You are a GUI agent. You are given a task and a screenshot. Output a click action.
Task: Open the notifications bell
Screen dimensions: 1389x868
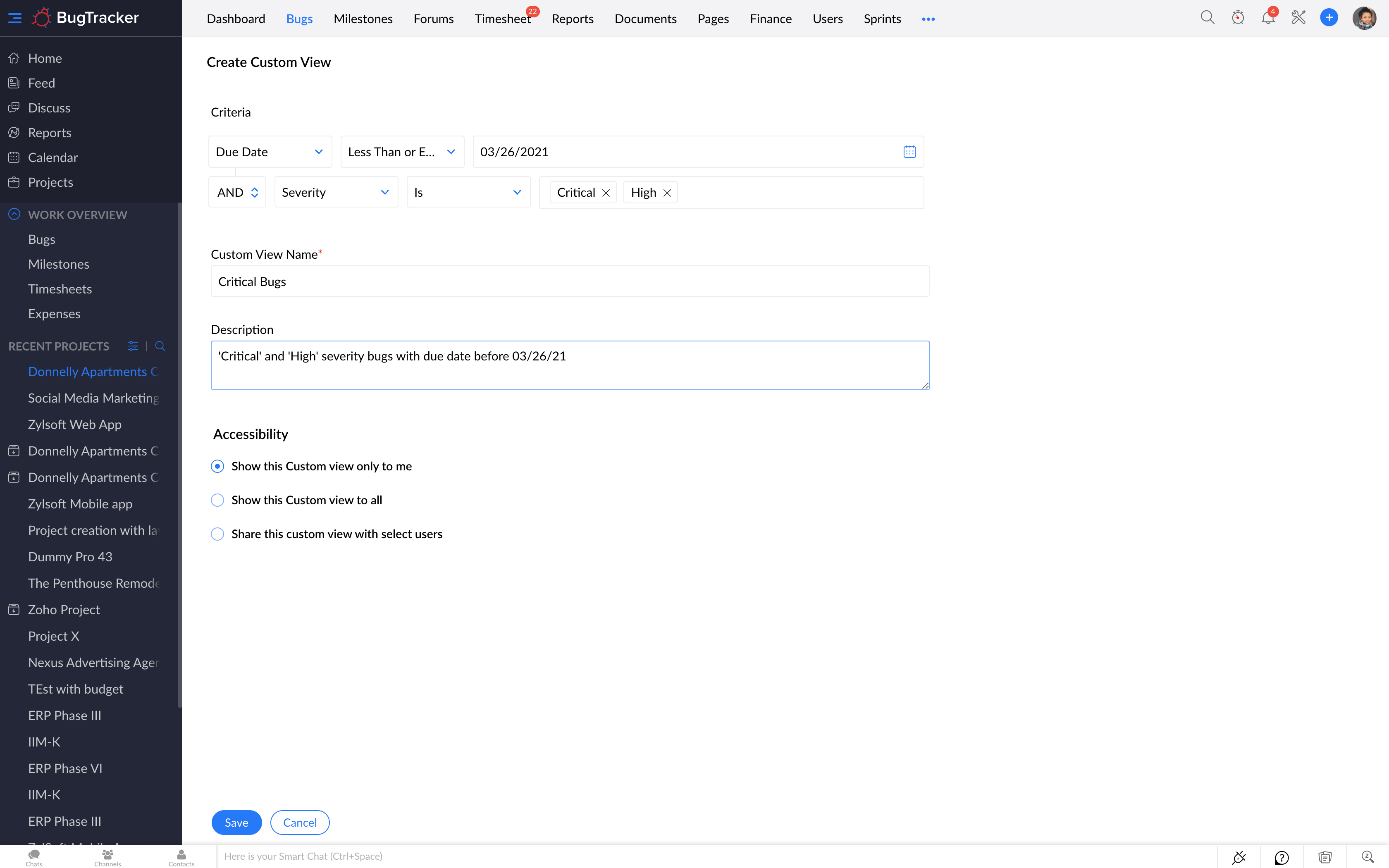(1268, 18)
